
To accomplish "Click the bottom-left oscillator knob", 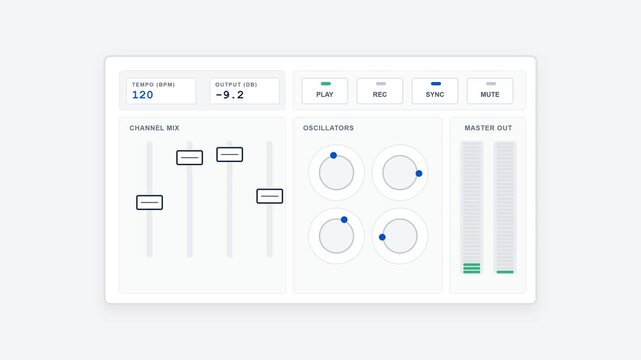I will (x=336, y=236).
